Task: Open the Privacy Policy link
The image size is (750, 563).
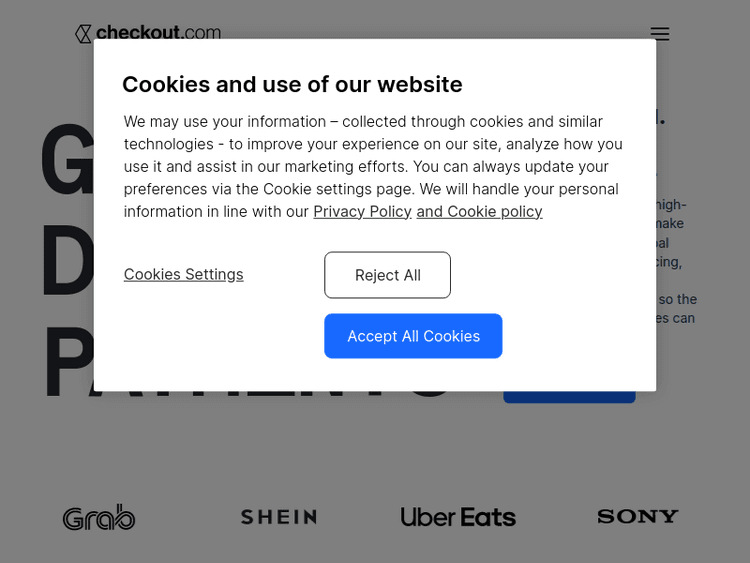Action: (x=362, y=211)
